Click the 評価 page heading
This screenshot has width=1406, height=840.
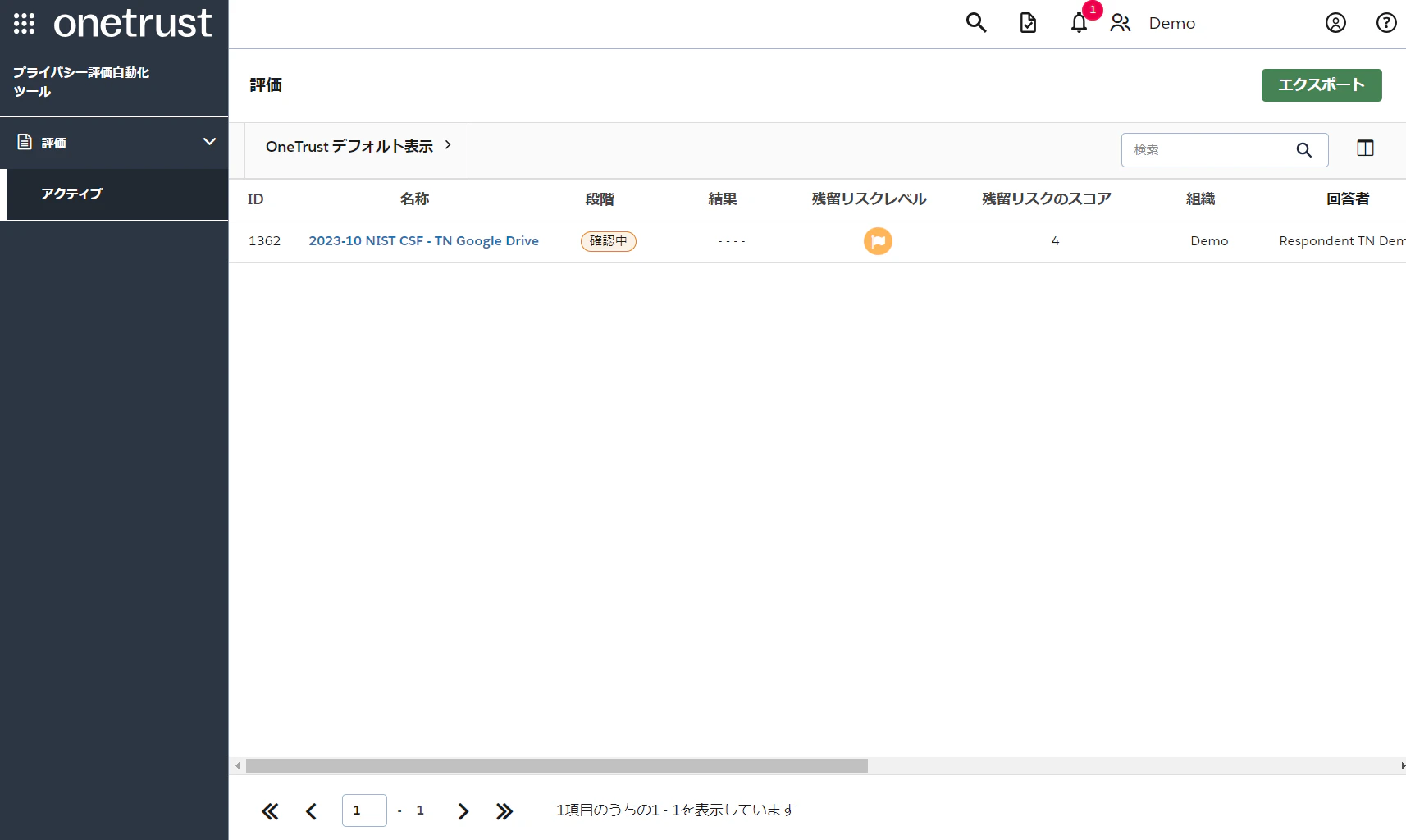(266, 85)
